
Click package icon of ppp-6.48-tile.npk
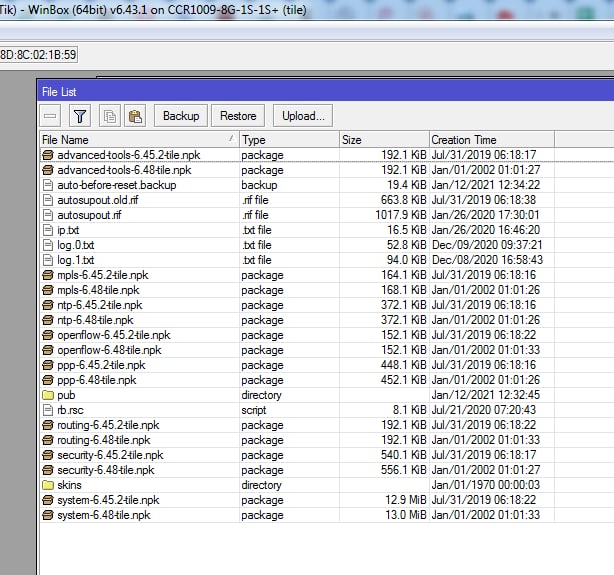[48, 380]
